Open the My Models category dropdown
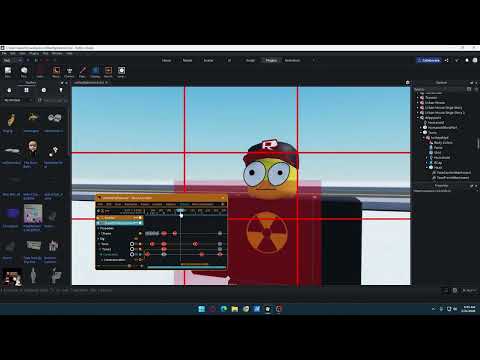480x360 pixels. pos(17,100)
